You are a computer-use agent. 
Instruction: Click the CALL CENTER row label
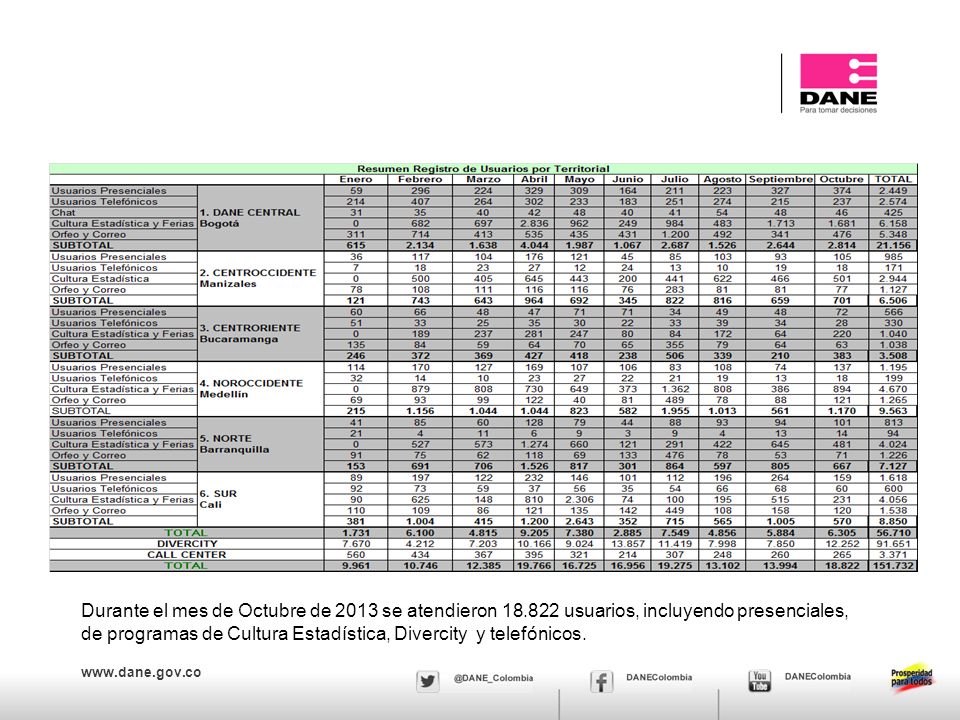pyautogui.click(x=187, y=555)
